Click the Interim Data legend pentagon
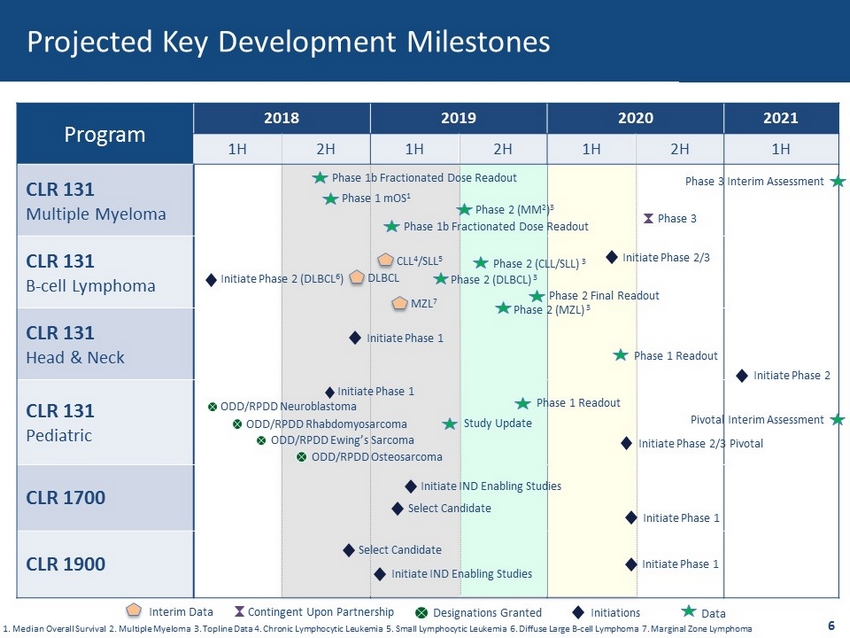The width and height of the screenshot is (850, 638). [134, 611]
